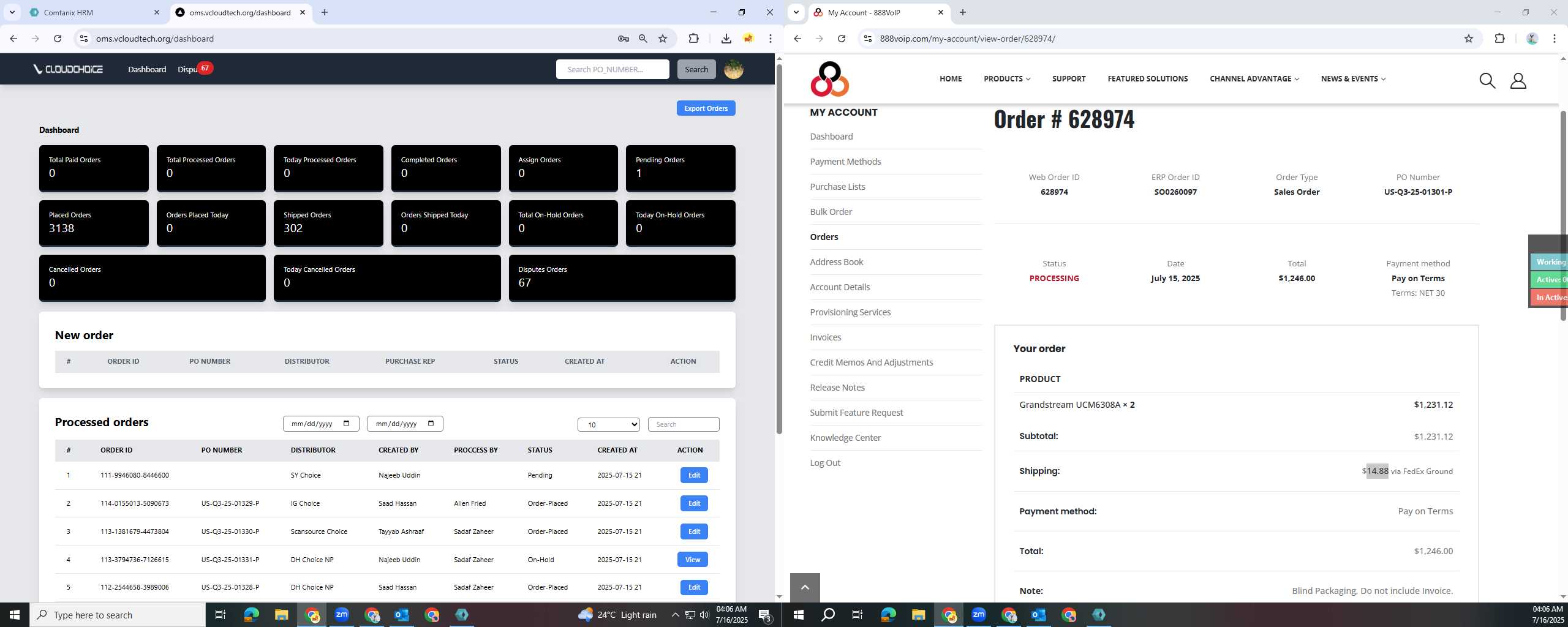Image resolution: width=1568 pixels, height=627 pixels.
Task: Open Invoices in My Account sidebar
Action: point(825,337)
